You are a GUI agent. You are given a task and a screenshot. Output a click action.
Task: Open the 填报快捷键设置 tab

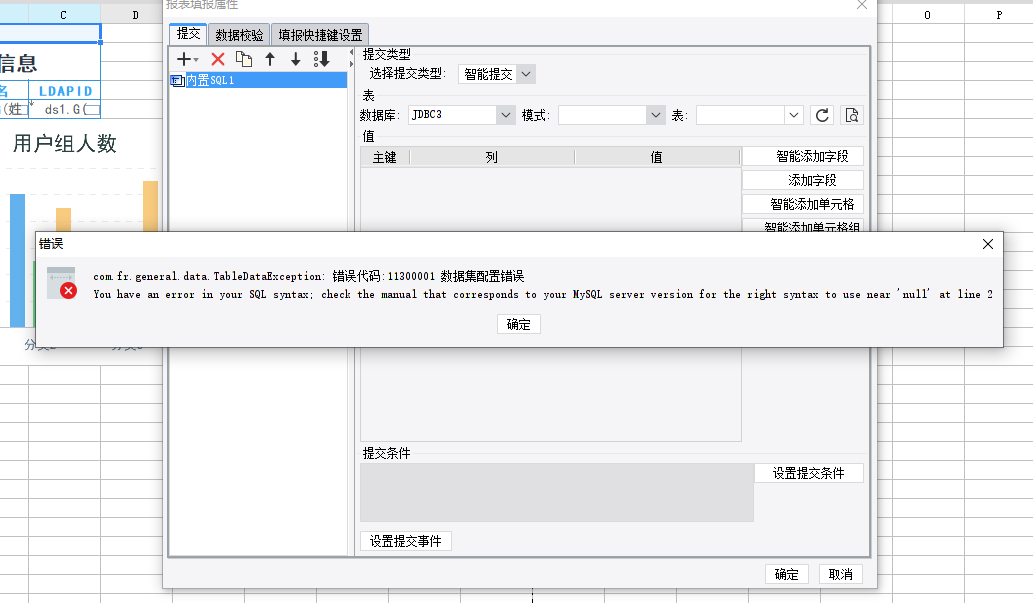(x=320, y=35)
